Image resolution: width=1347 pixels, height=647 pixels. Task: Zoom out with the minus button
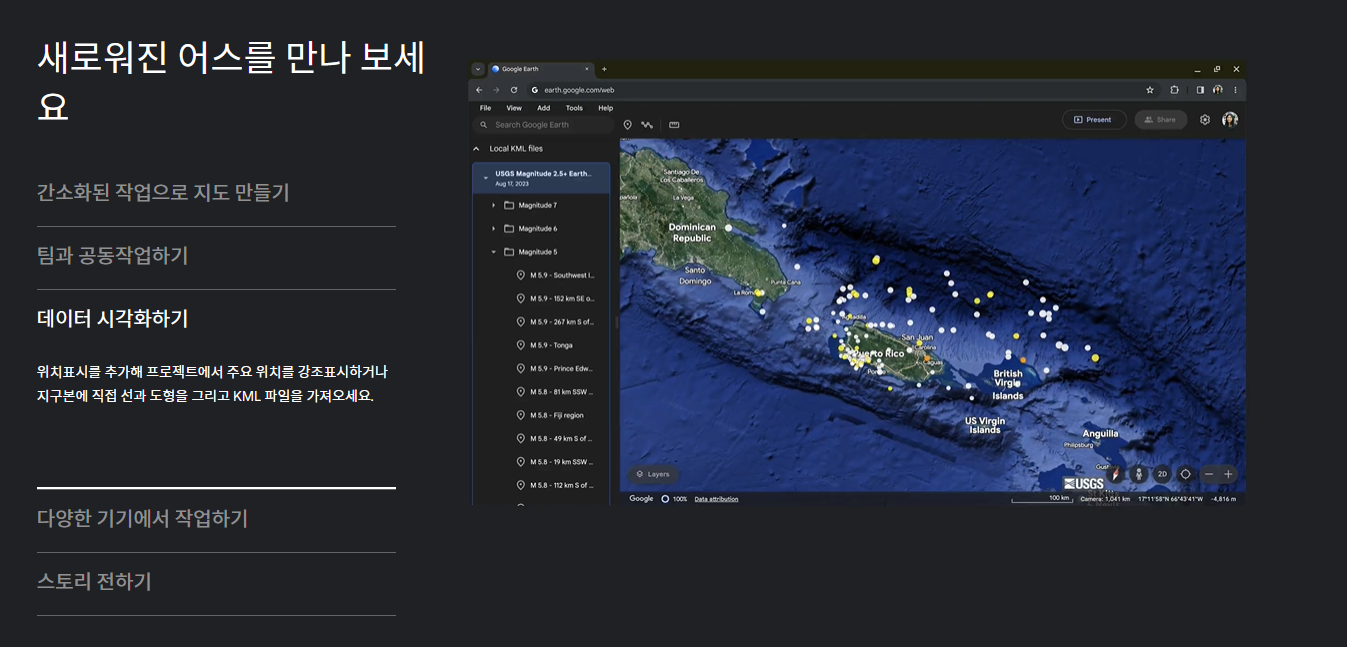(x=1209, y=474)
